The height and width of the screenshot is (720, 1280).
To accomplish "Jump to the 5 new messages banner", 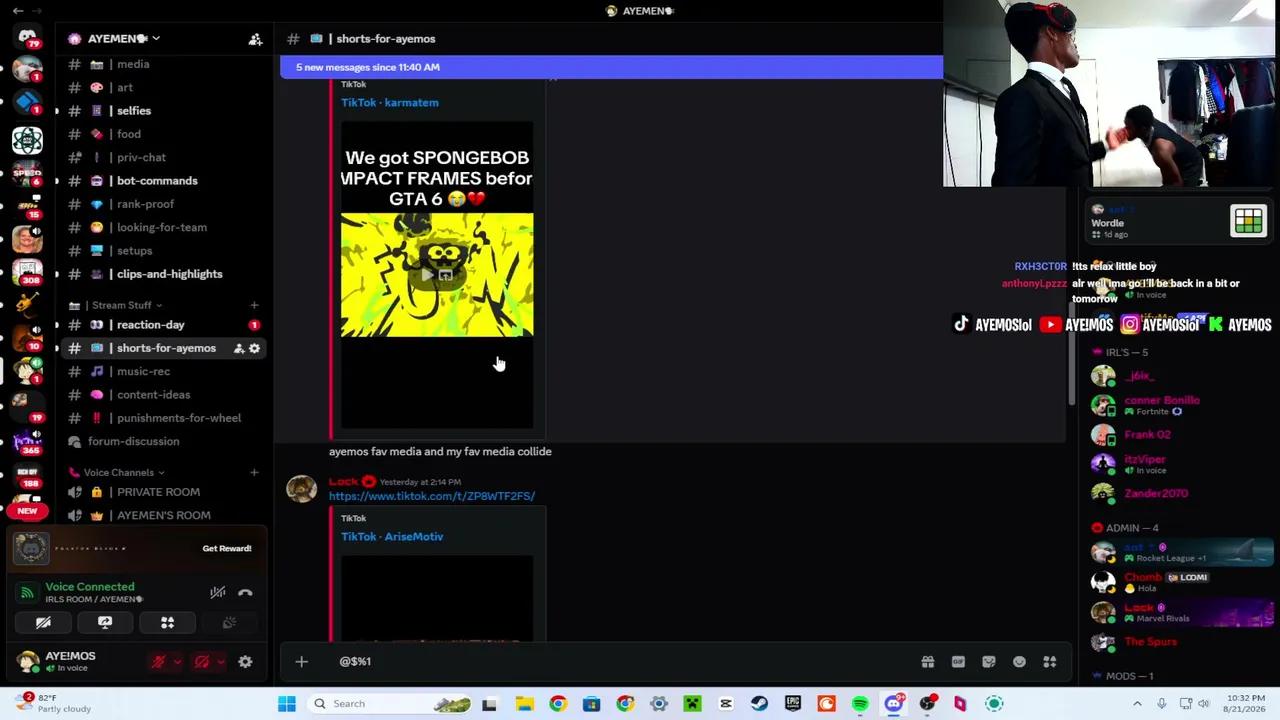I will [x=612, y=67].
